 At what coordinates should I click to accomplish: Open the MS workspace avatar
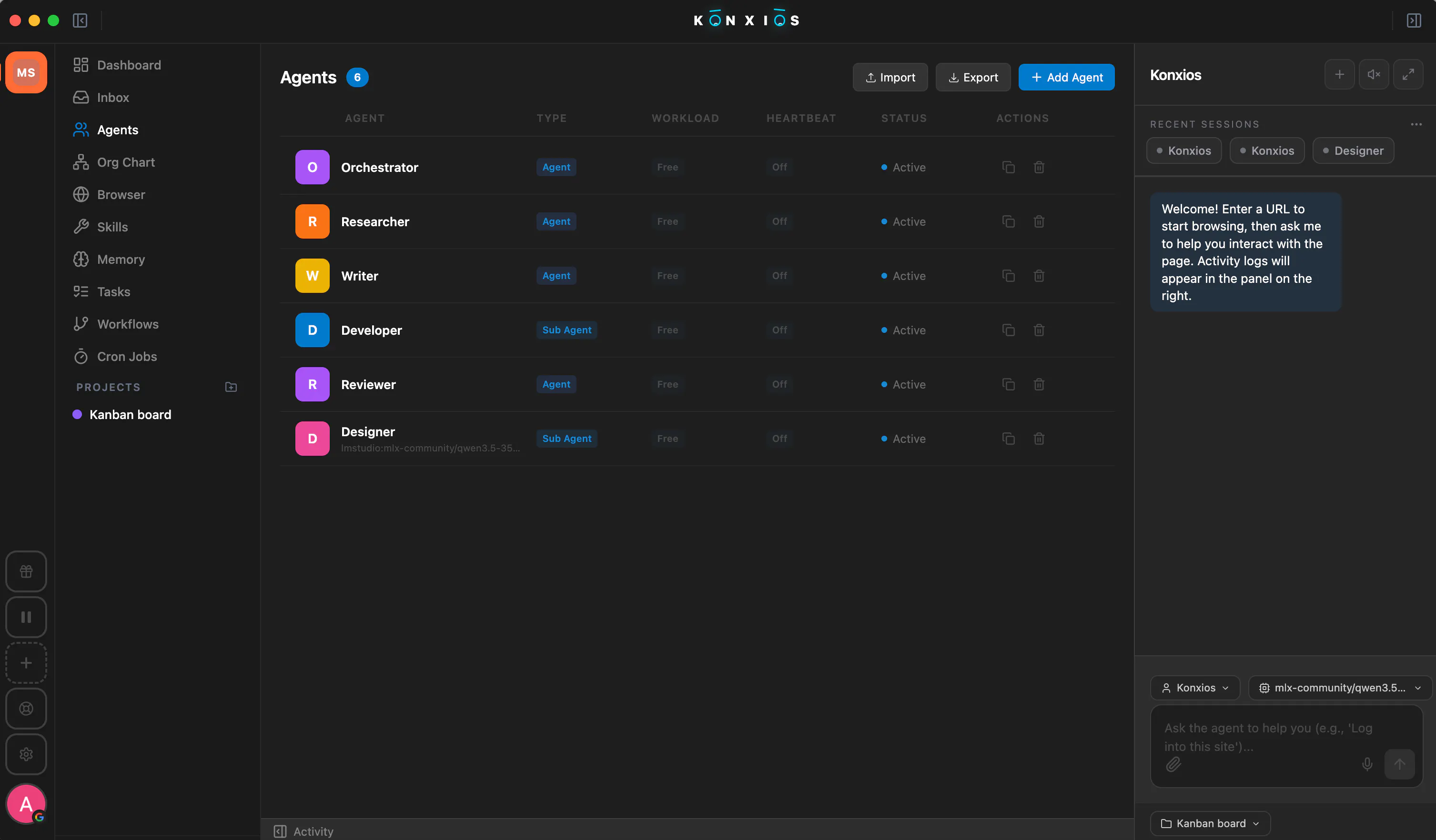click(26, 72)
